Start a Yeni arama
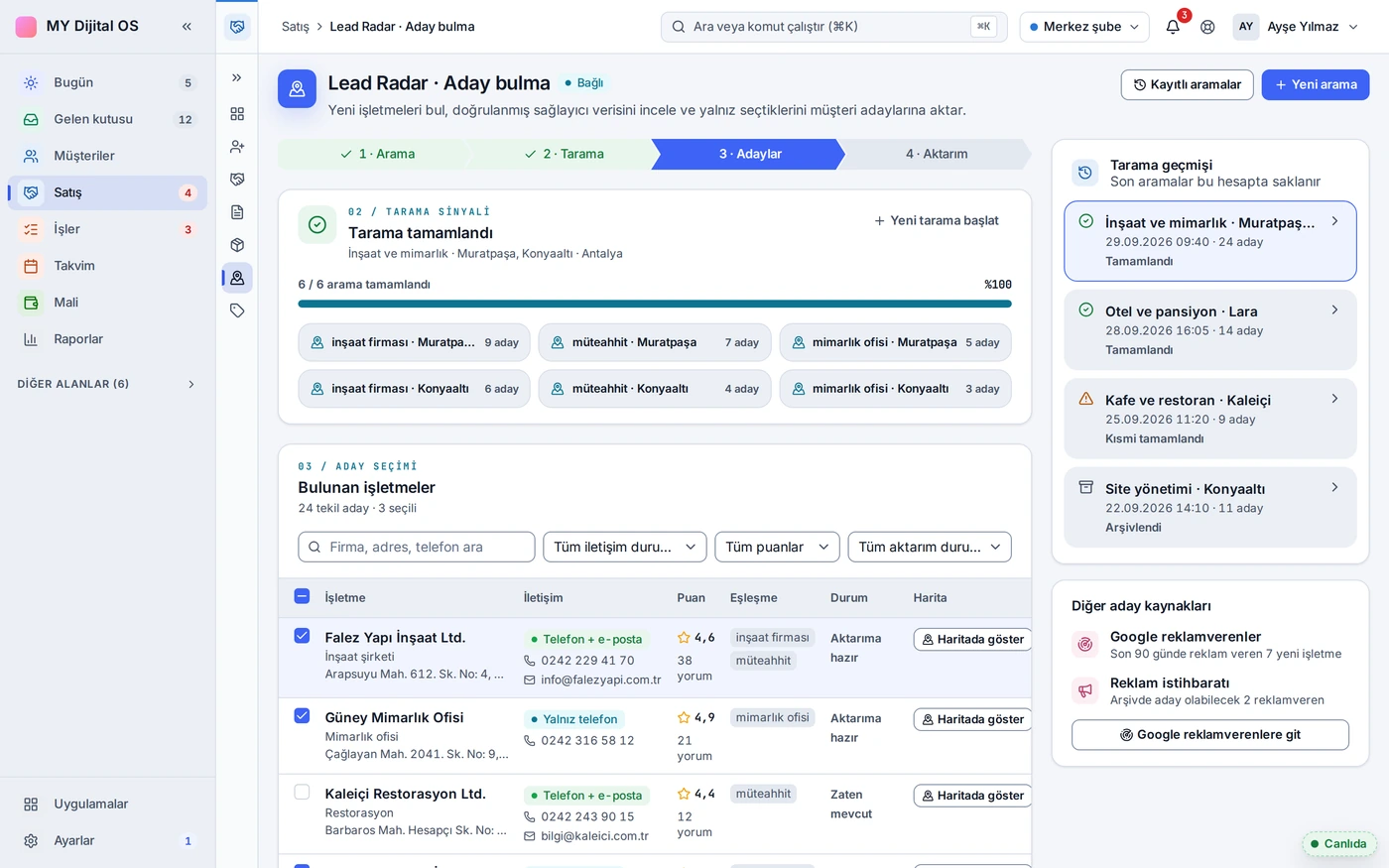This screenshot has height=868, width=1389. tap(1316, 84)
